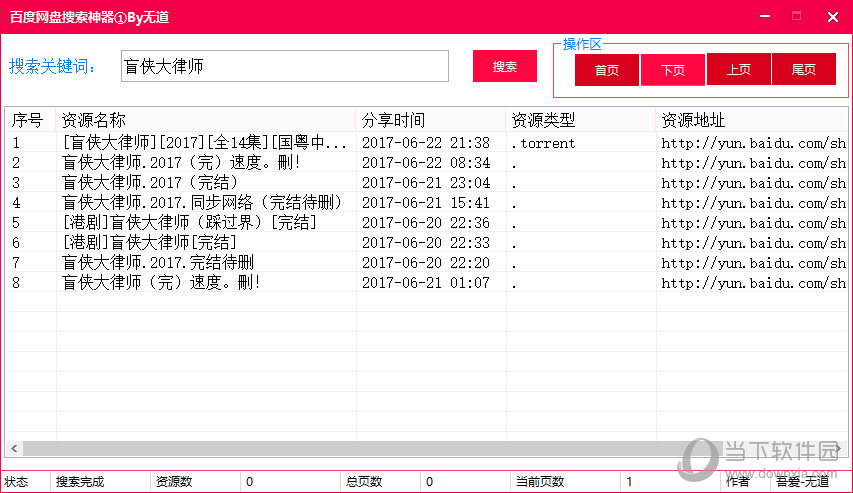The height and width of the screenshot is (493, 853).
Task: Click share time 2017-06-20 22:36
Action: pos(426,223)
